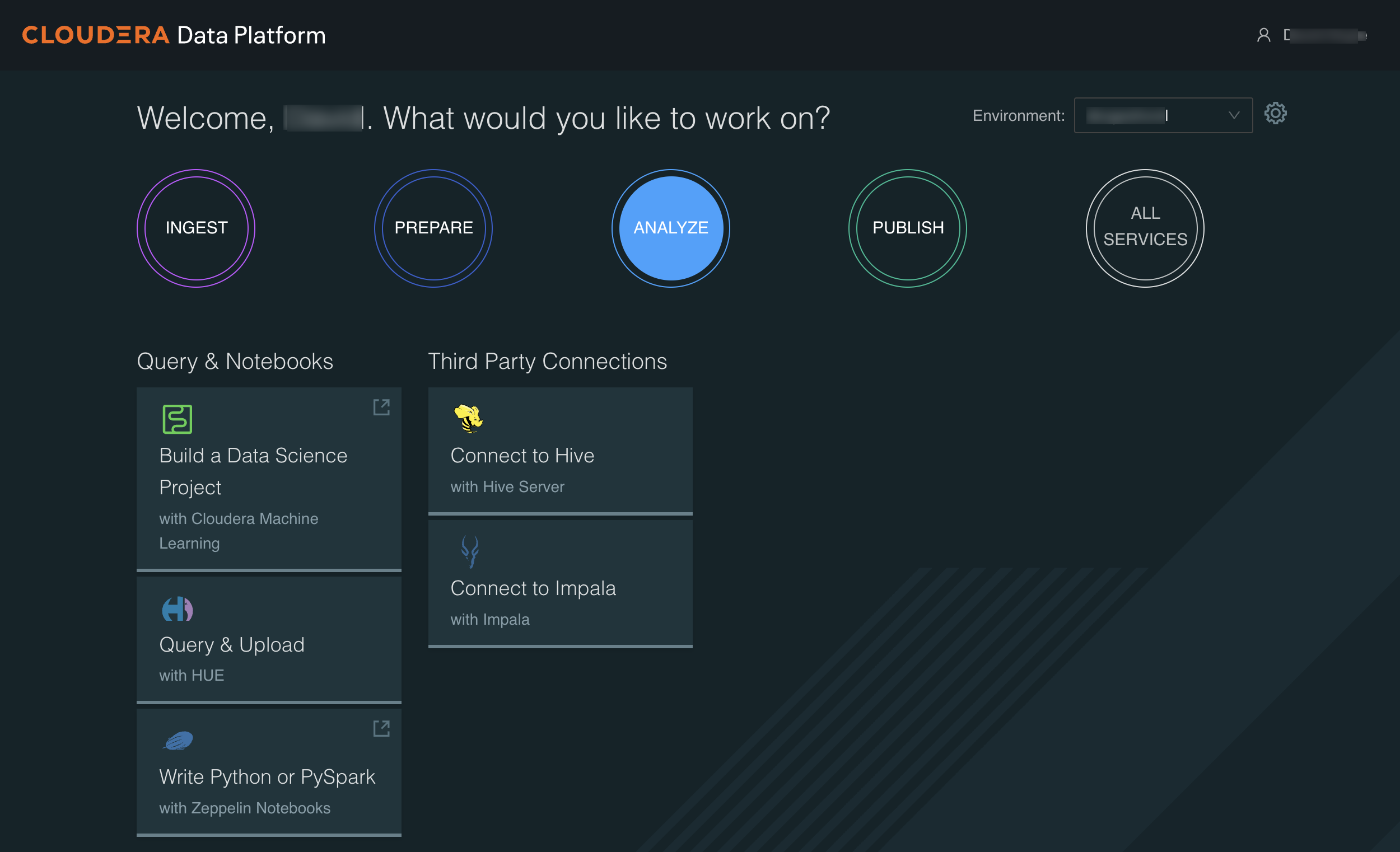Screen dimensions: 1400x852
Task: Click the blurred username in header
Action: (x=1325, y=35)
